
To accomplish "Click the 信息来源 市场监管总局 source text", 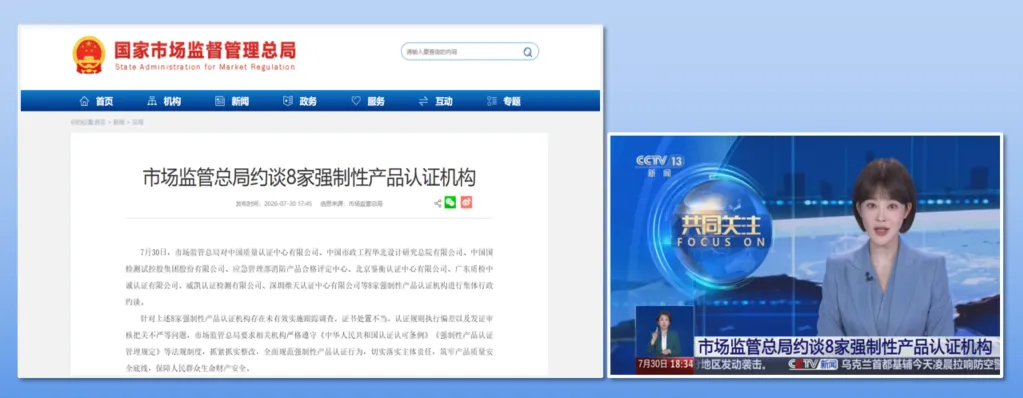I will tap(351, 204).
